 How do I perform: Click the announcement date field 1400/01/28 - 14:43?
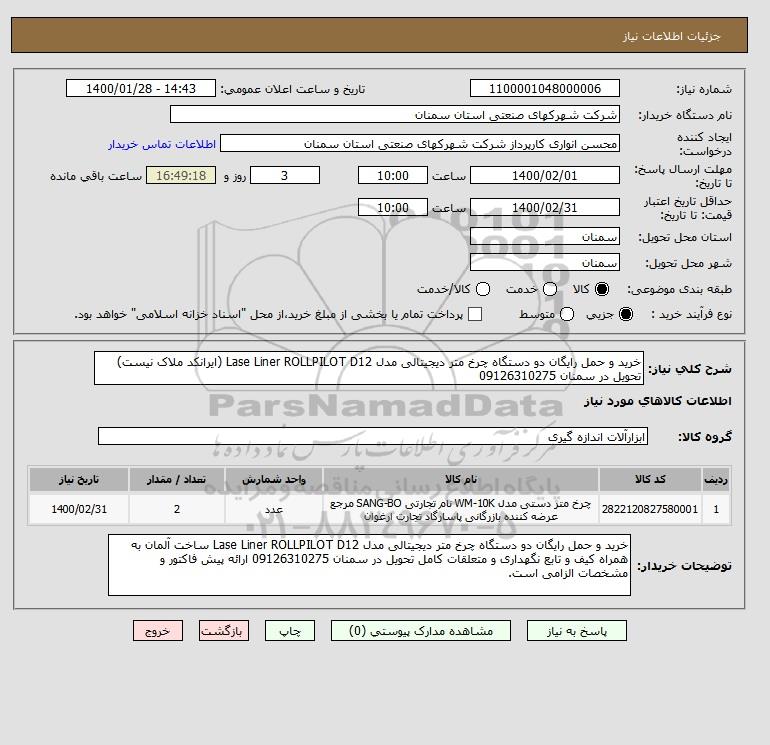pyautogui.click(x=141, y=88)
